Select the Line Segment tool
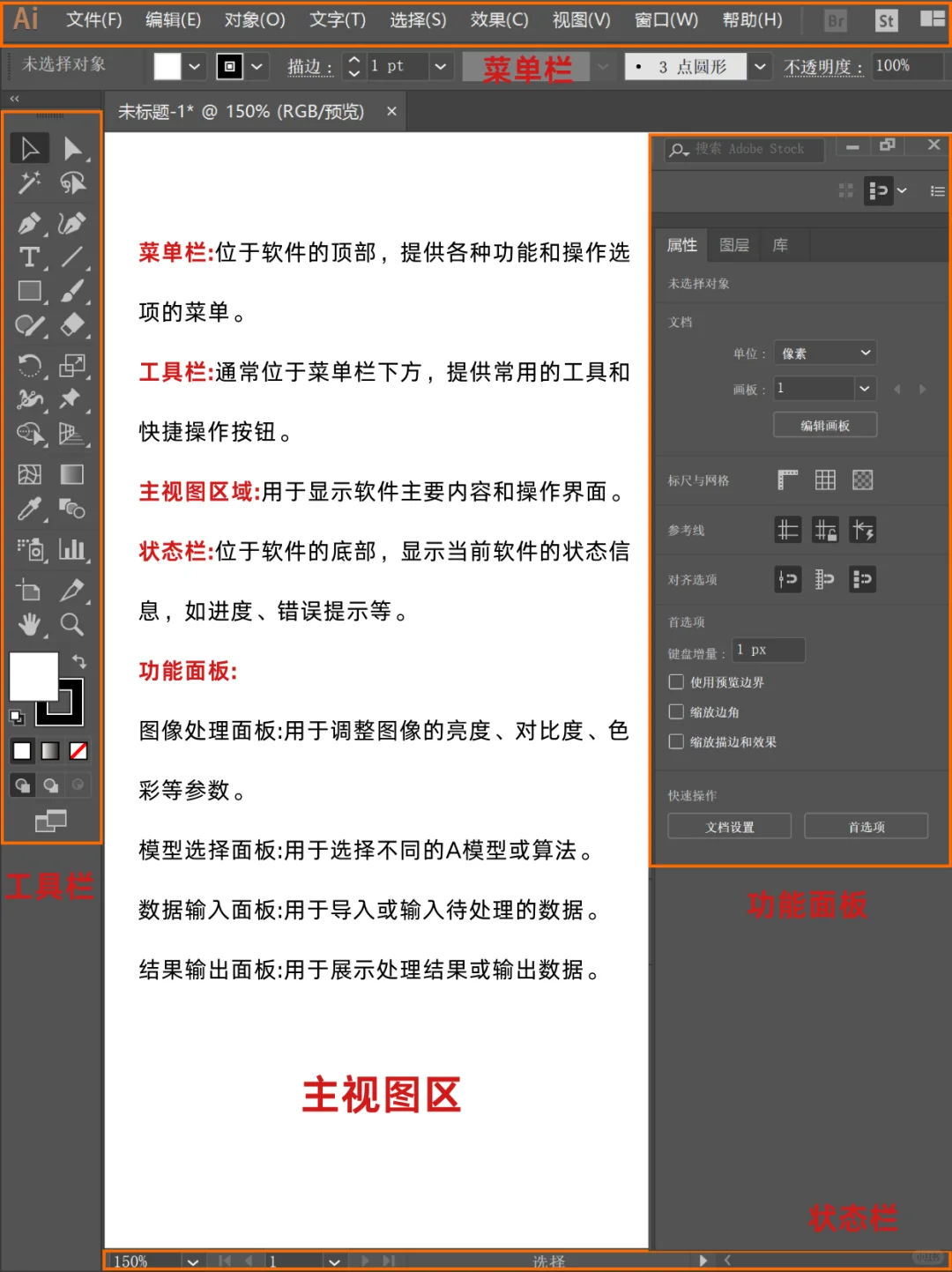Viewport: 952px width, 1272px height. [72, 257]
